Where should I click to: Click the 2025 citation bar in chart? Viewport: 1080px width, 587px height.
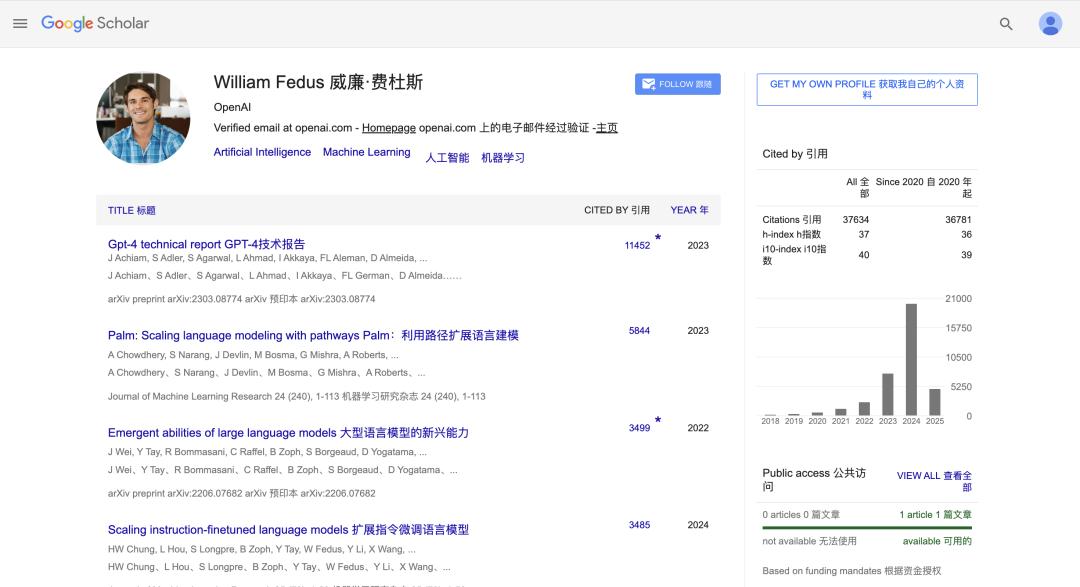(x=935, y=402)
